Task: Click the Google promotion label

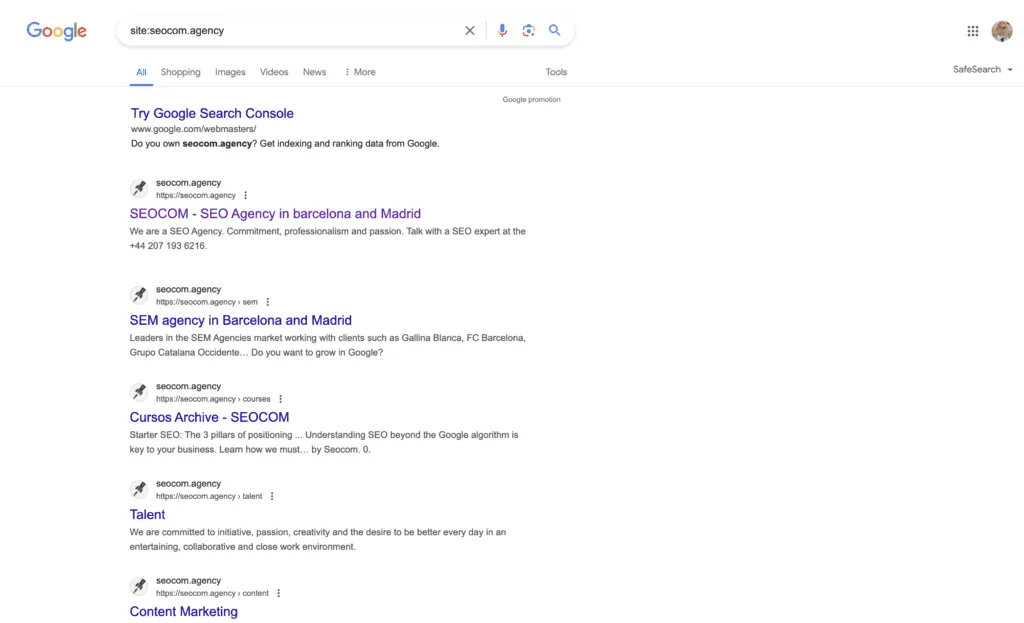Action: pyautogui.click(x=531, y=99)
